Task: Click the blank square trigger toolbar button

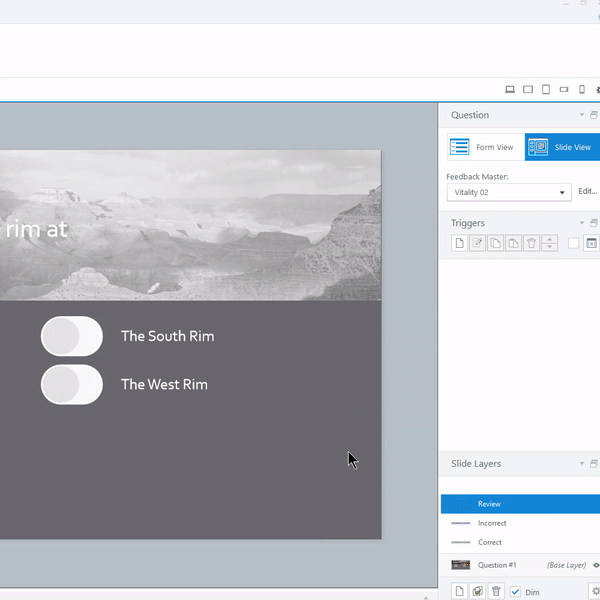Action: tap(573, 243)
